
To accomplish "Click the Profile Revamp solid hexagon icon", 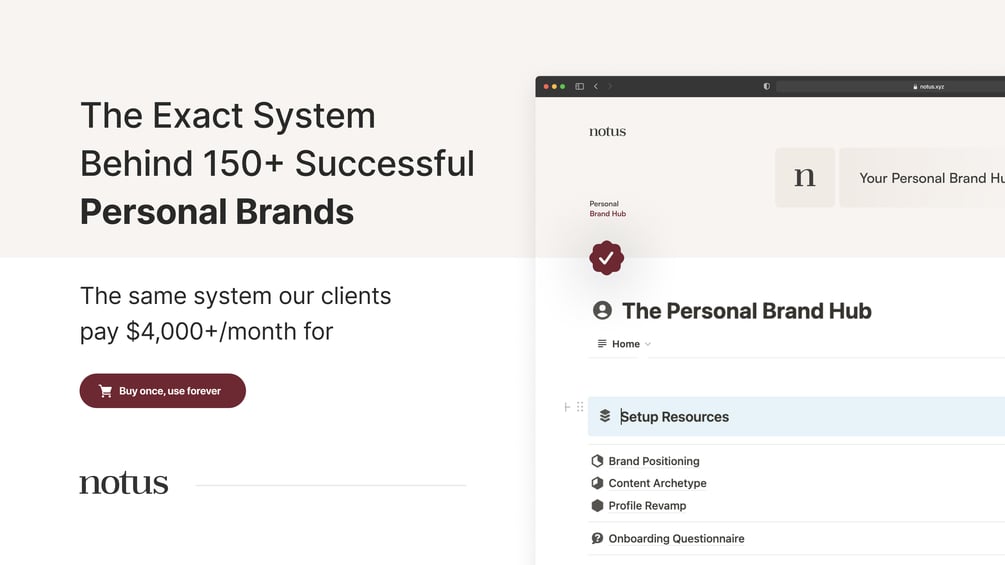I will (597, 505).
